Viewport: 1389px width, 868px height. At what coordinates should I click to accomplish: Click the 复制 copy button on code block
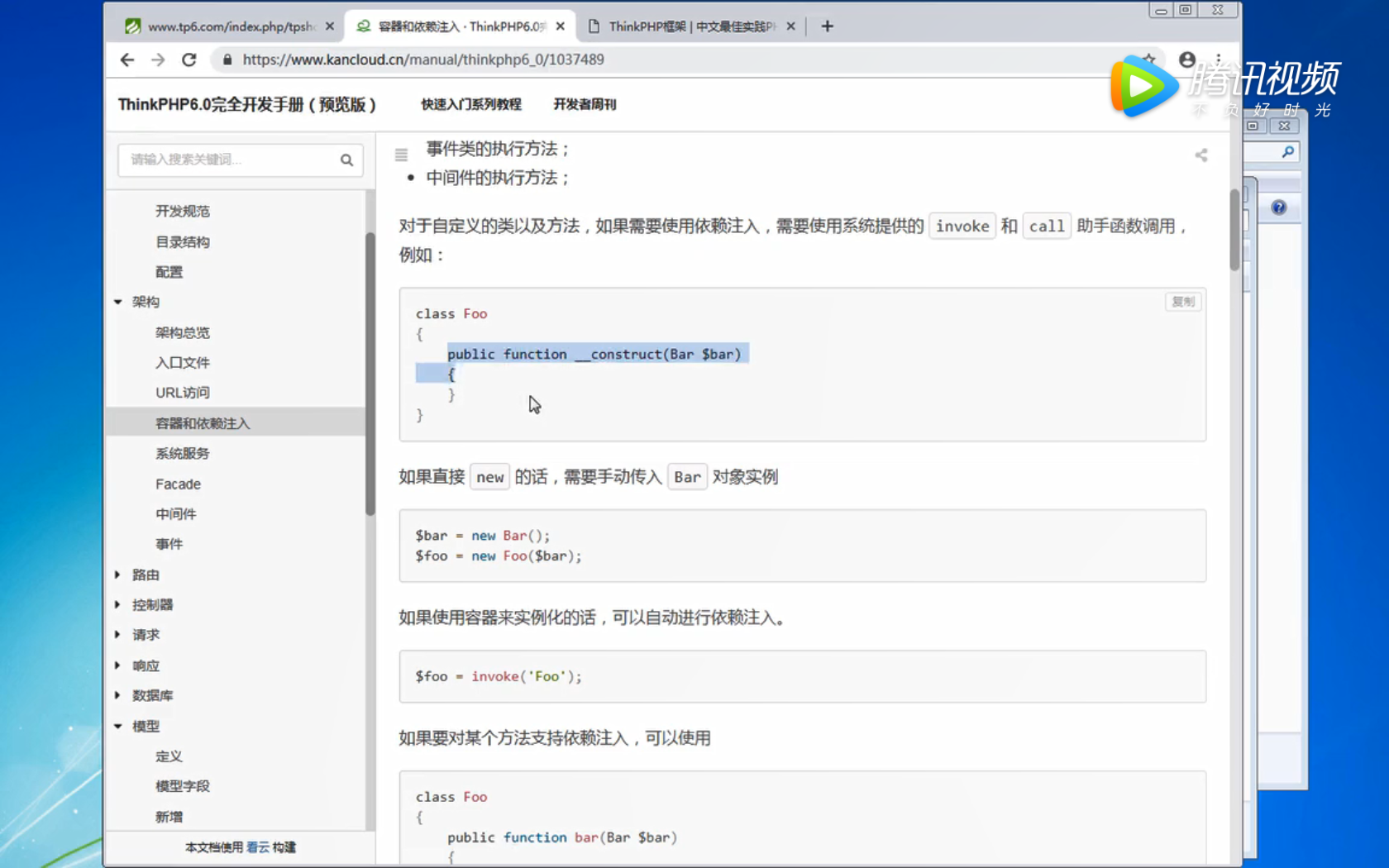click(x=1183, y=302)
